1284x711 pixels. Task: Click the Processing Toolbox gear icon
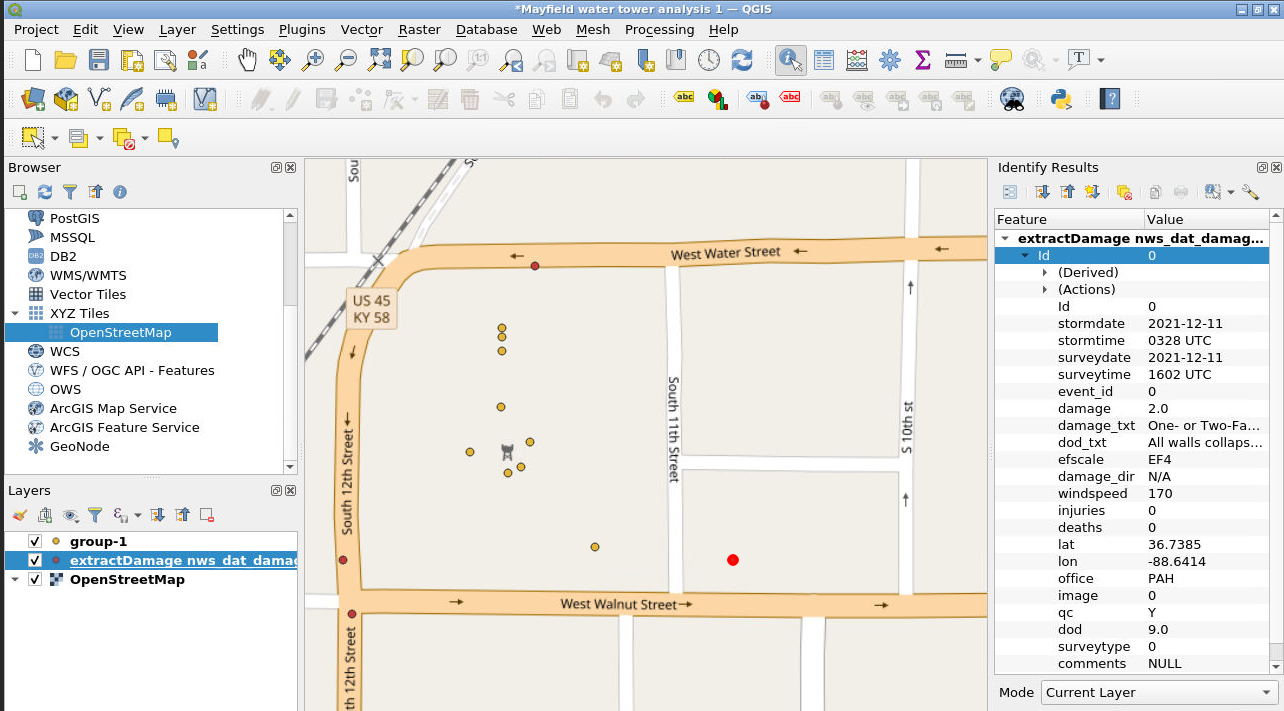coord(889,60)
